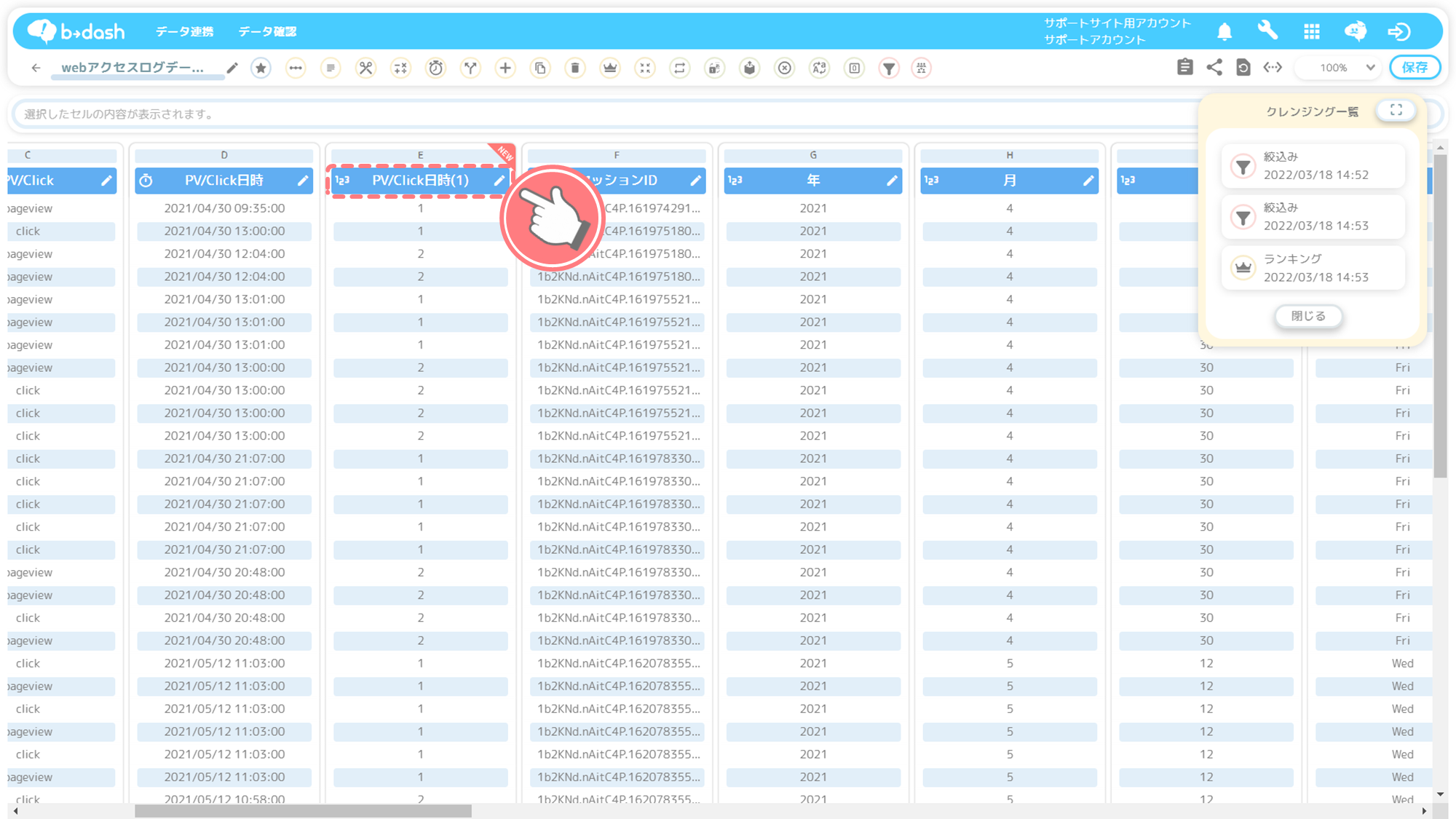1456x819 pixels.
Task: Select column letter H
Action: pos(1010,155)
